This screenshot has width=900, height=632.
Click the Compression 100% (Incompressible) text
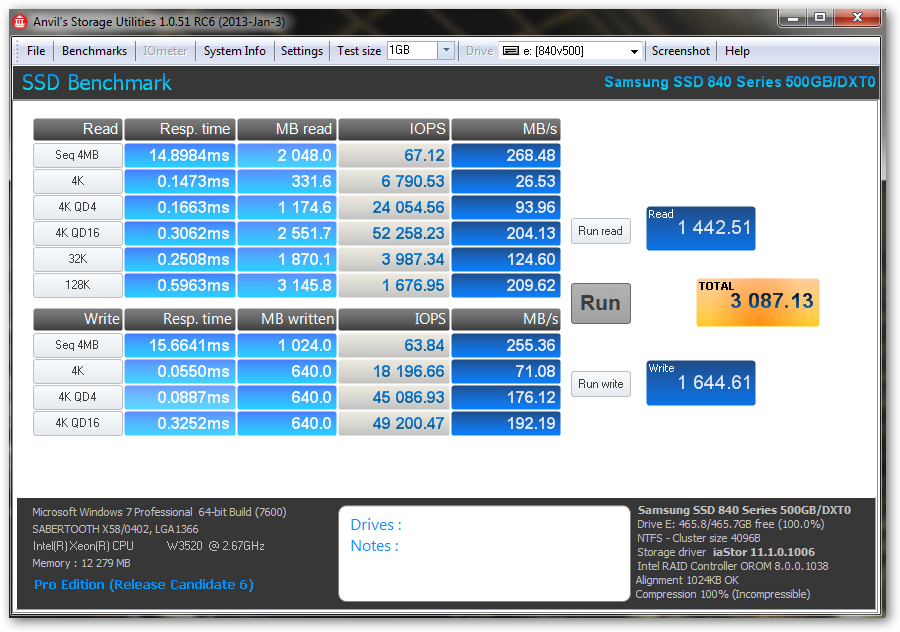click(723, 594)
